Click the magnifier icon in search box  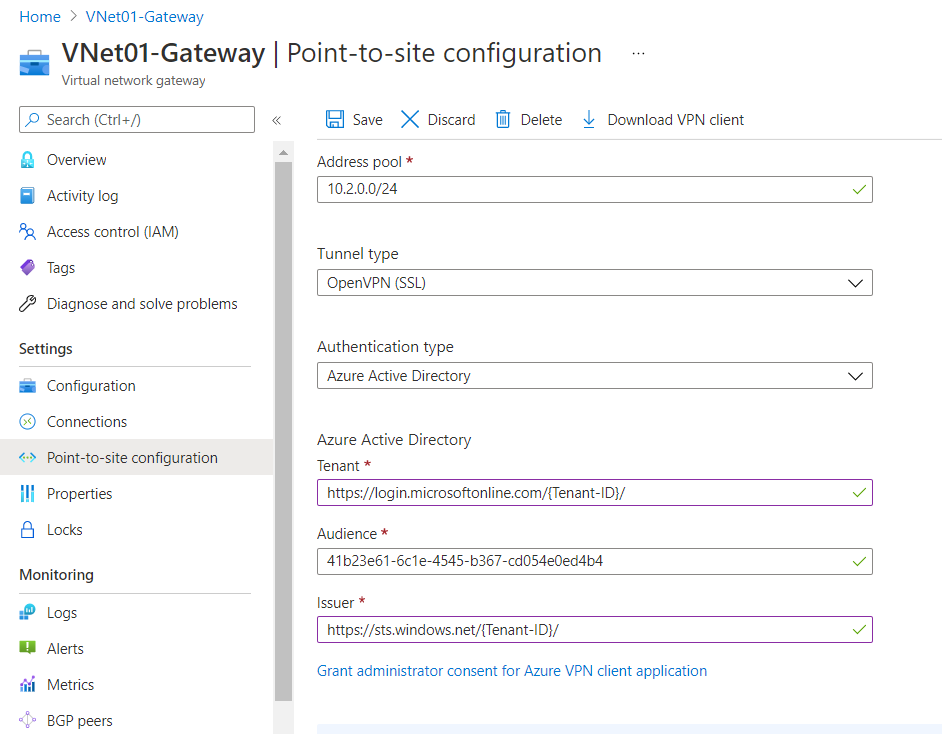(x=32, y=120)
